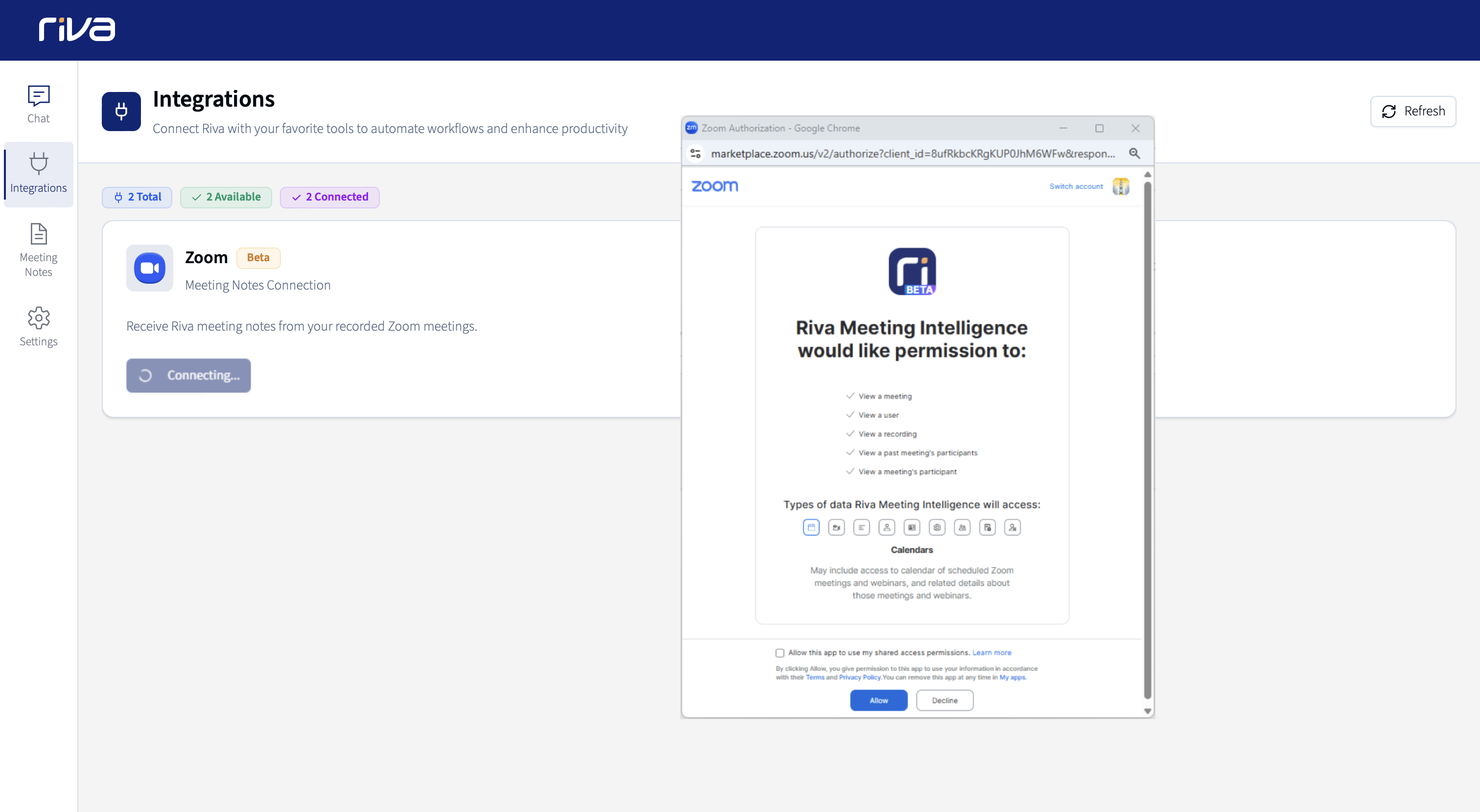Click the site information icon in address bar
The width and height of the screenshot is (1480, 812).
(x=696, y=153)
